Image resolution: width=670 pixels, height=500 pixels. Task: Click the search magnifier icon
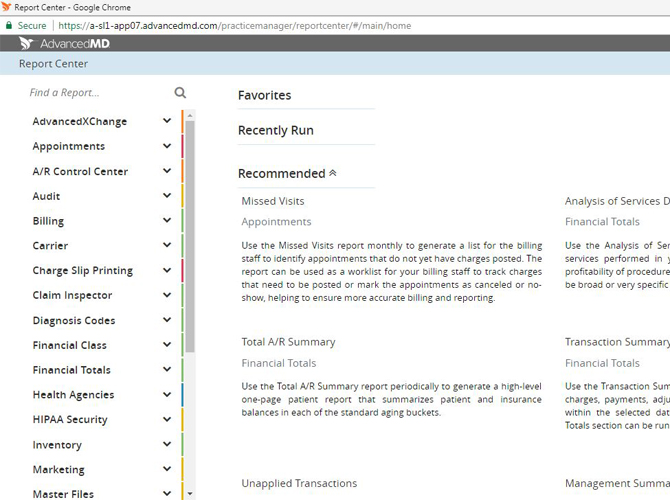180,93
